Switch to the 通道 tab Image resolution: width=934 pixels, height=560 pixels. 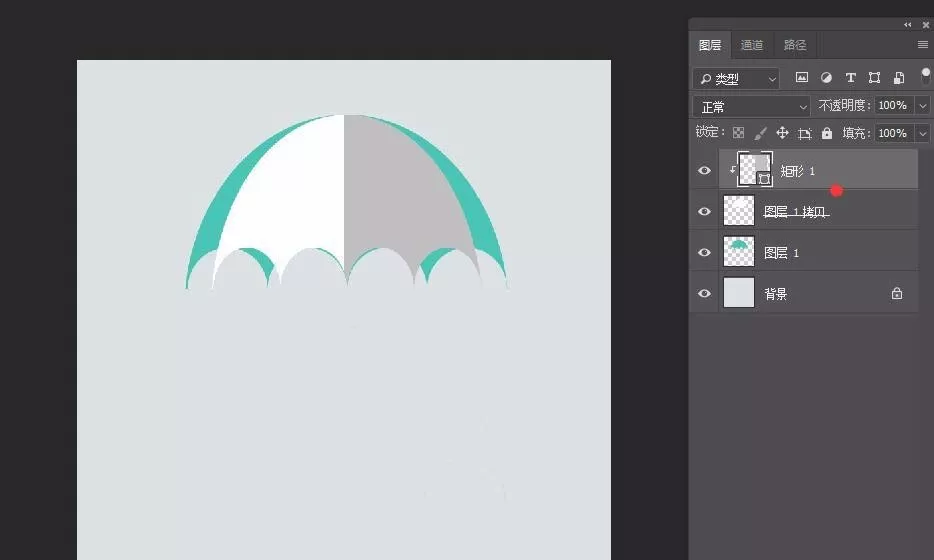click(751, 45)
